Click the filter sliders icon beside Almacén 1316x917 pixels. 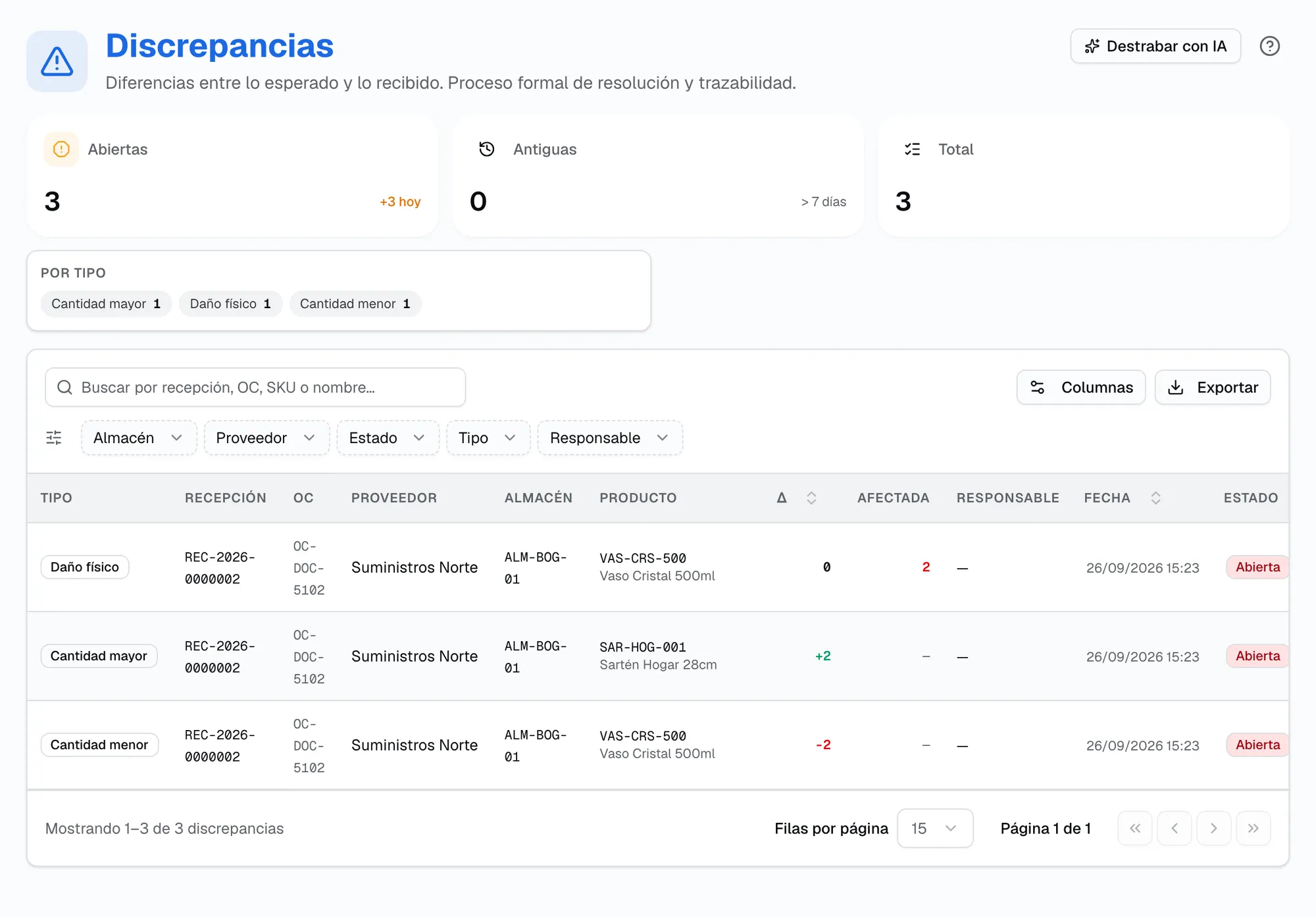(x=54, y=438)
